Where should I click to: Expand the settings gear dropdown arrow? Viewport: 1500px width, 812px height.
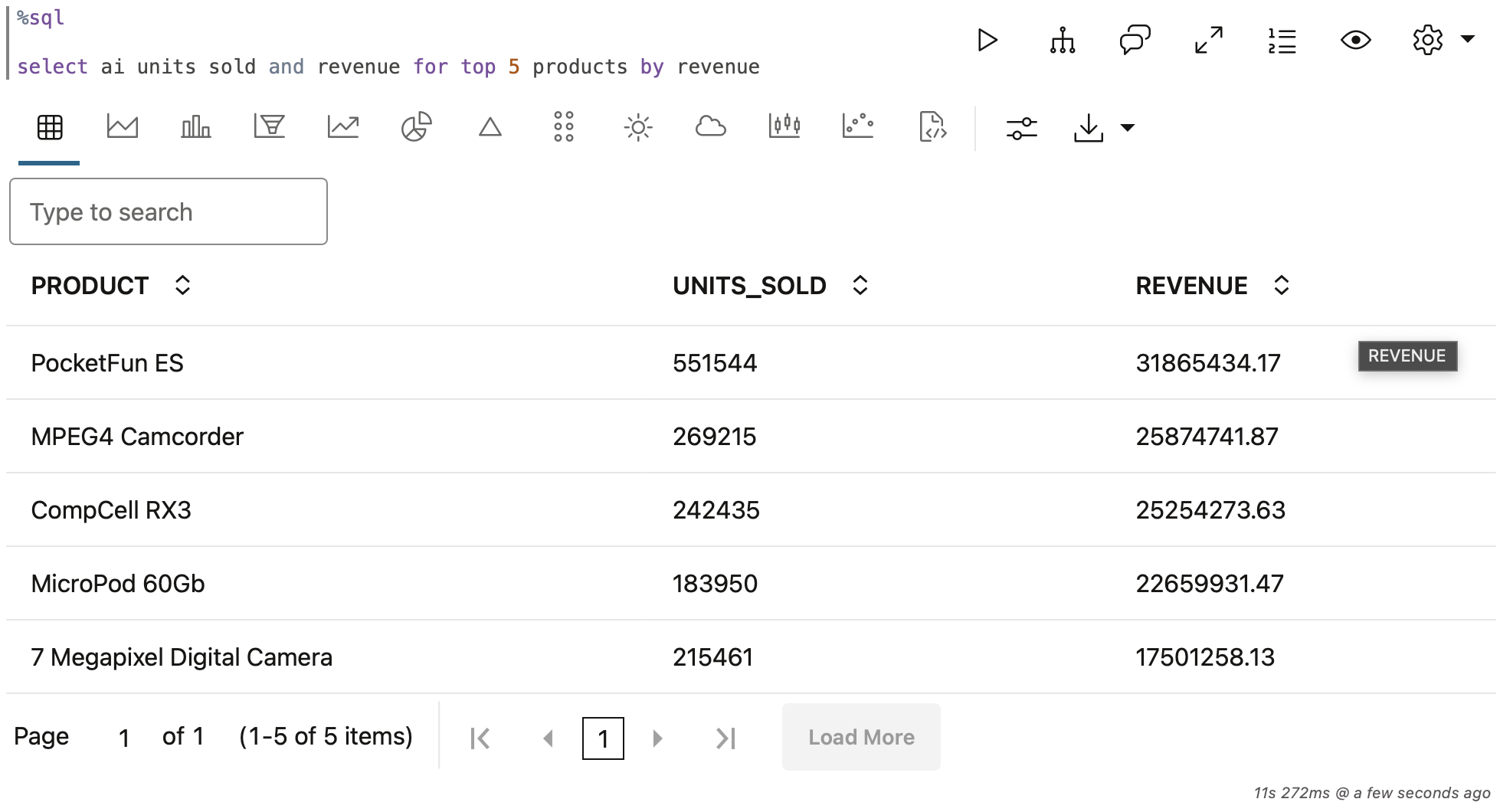pos(1468,38)
